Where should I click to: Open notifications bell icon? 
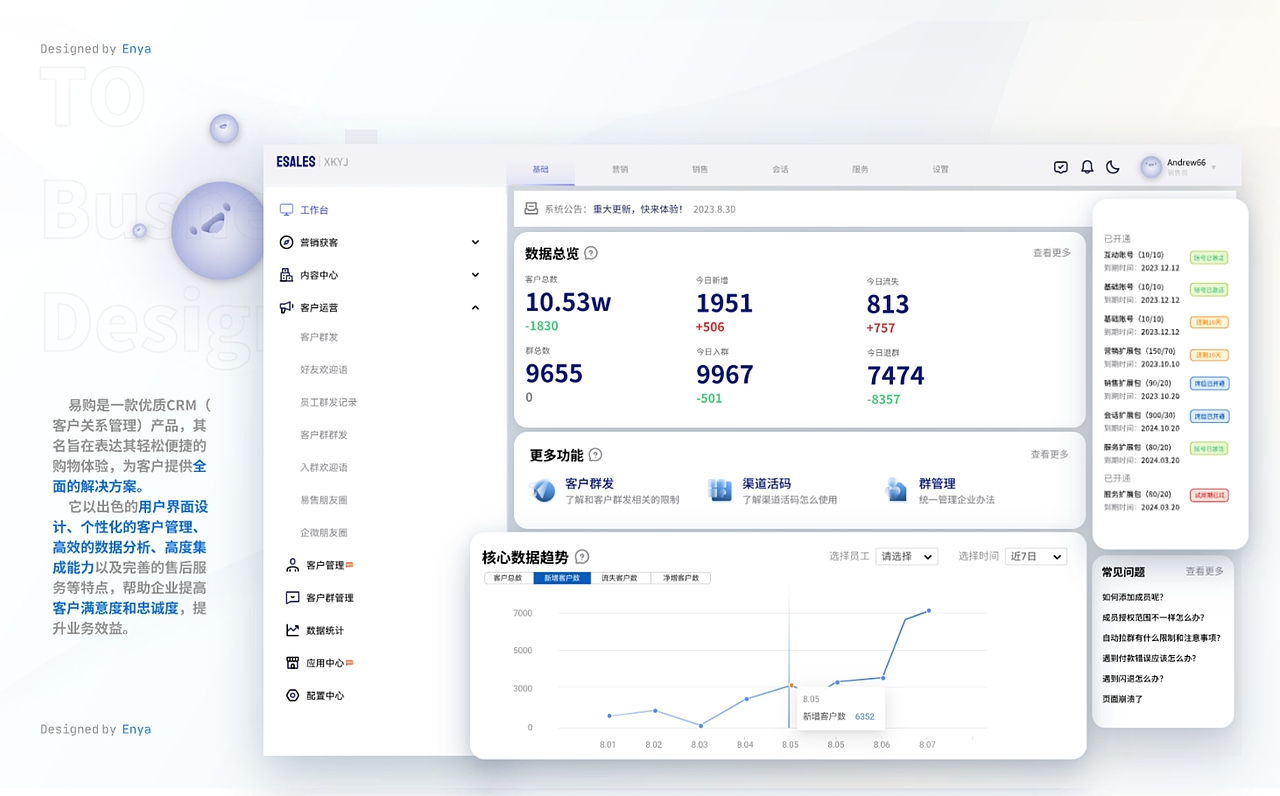[x=1087, y=167]
